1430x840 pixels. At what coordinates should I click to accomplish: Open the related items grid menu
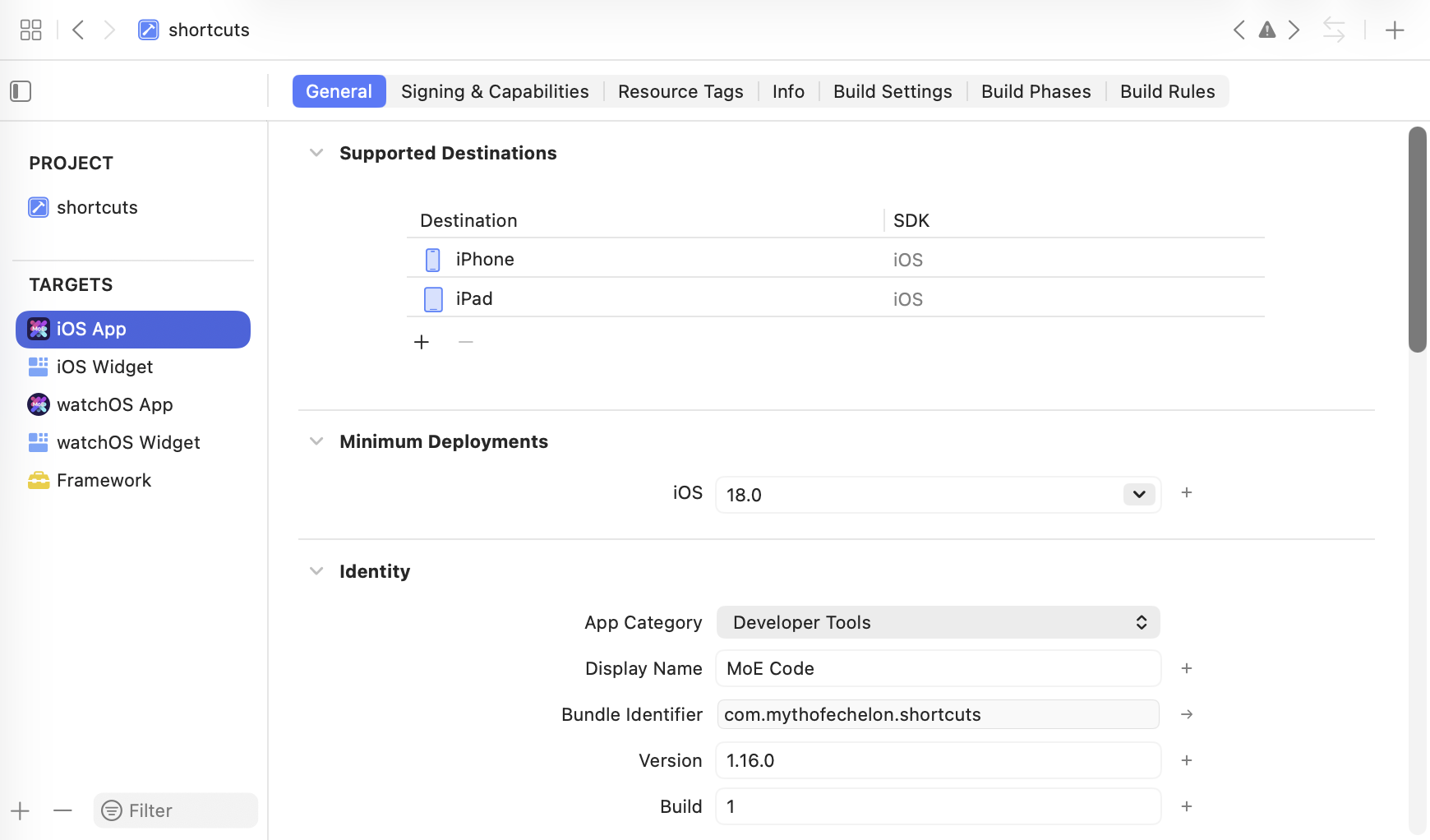[x=31, y=30]
